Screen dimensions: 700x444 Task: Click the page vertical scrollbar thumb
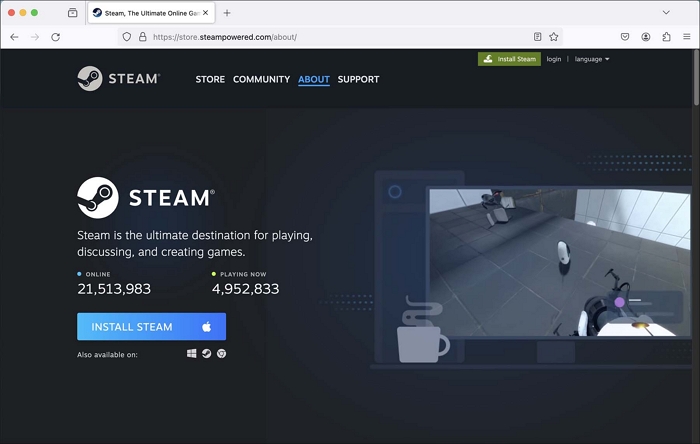point(696,79)
